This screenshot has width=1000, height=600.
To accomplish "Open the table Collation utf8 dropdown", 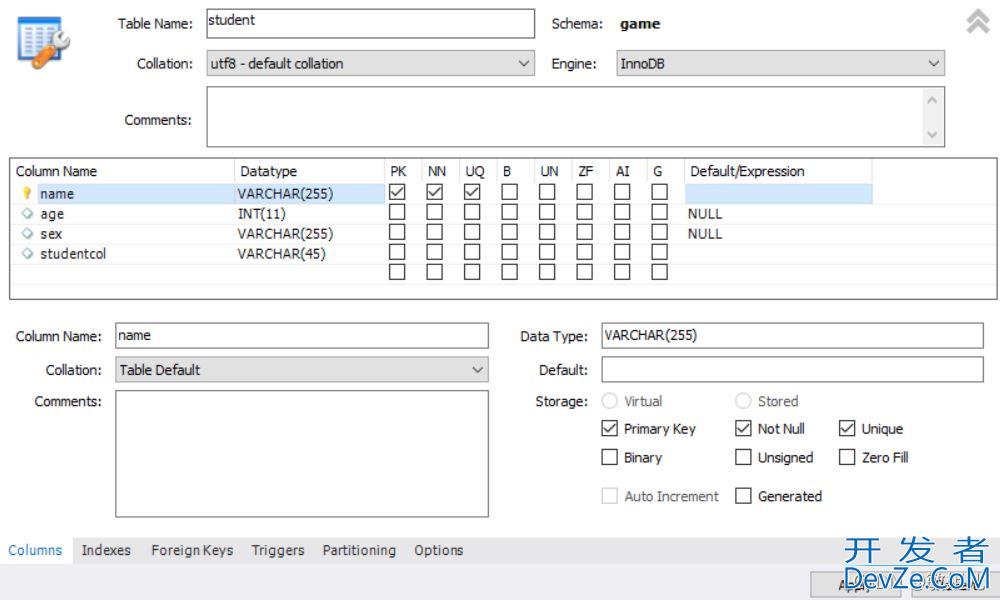I will (x=370, y=63).
